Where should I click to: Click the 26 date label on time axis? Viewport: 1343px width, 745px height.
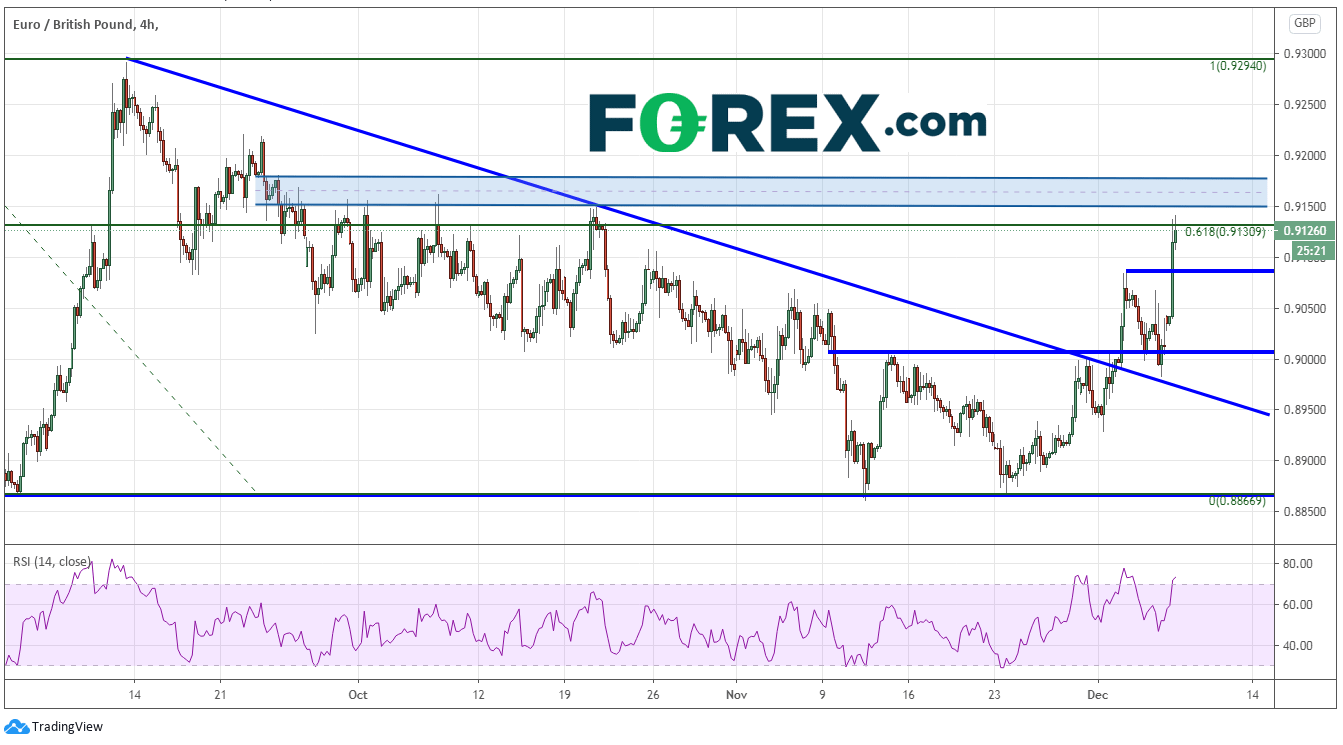click(x=652, y=695)
